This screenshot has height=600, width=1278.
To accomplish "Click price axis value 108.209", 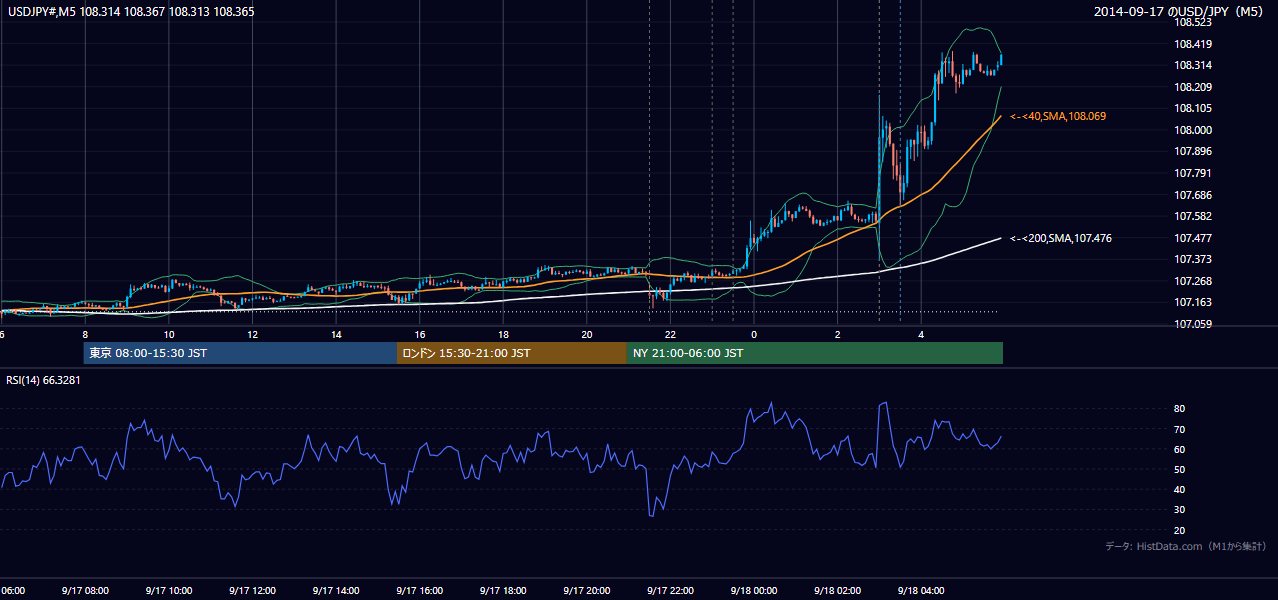I will [1193, 87].
